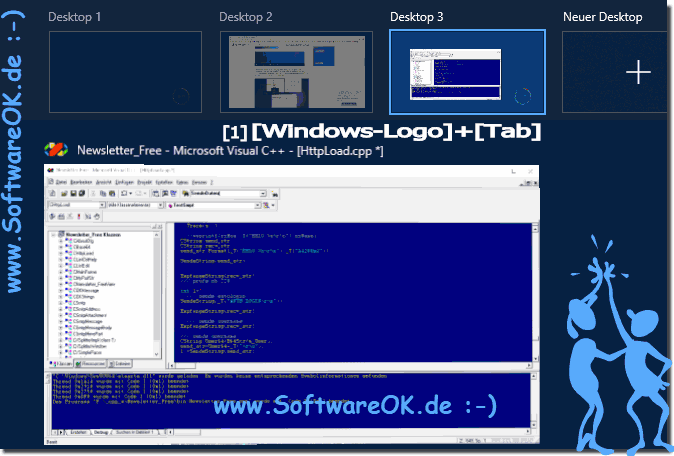Open the WizardBar actions dropdown arrow
Image resolution: width=674 pixels, height=456 pixels.
pos(273,205)
